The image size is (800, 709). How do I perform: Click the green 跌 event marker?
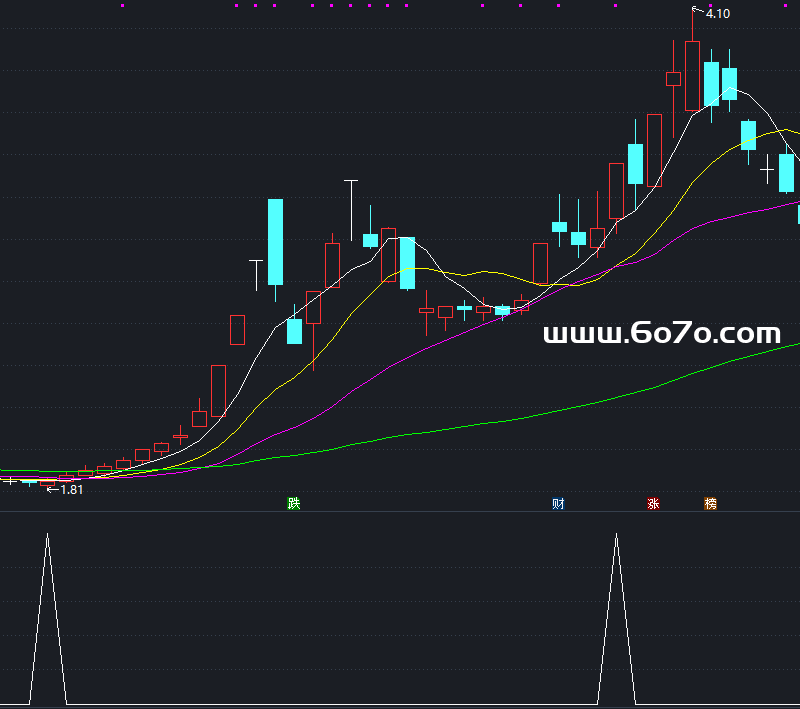click(x=293, y=504)
